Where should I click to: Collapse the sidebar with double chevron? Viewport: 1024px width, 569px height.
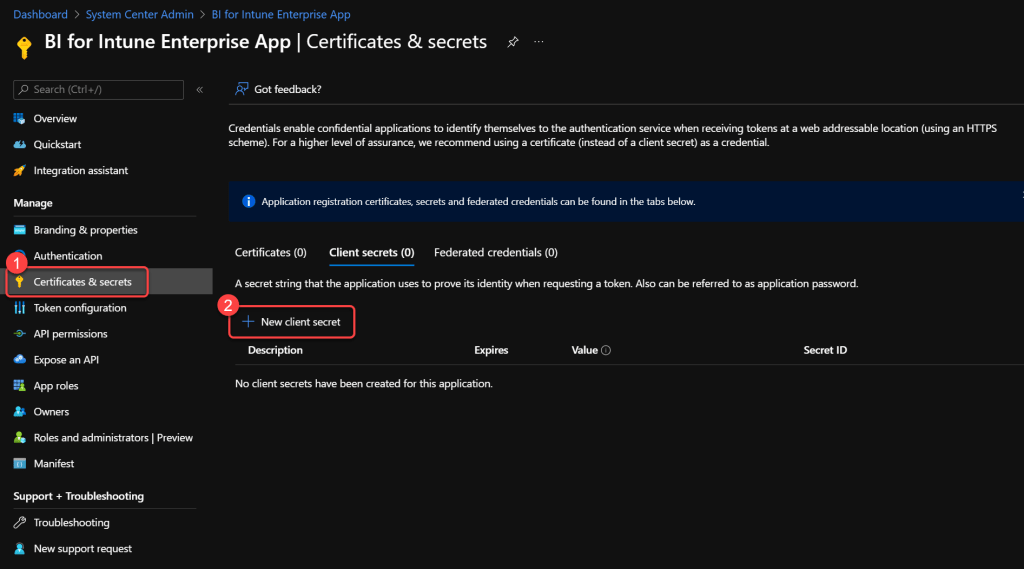point(200,90)
